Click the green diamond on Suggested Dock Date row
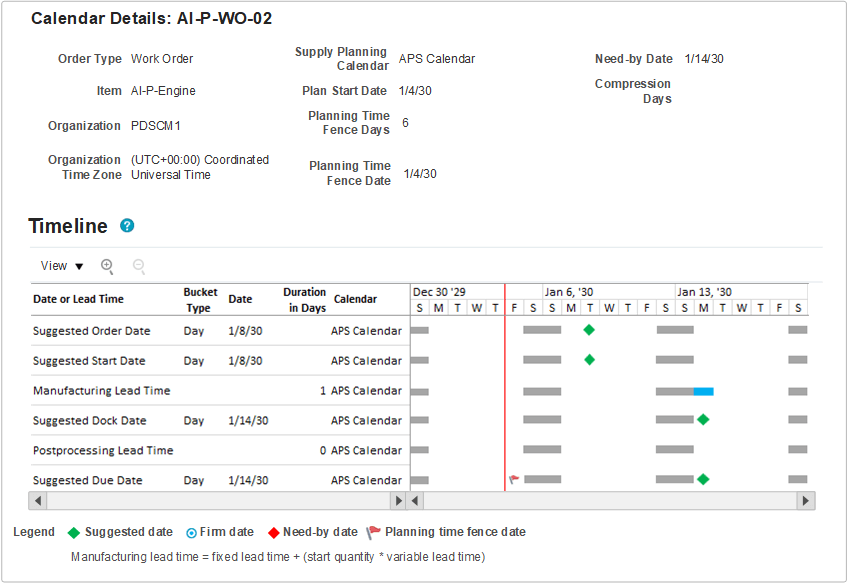 coord(703,420)
